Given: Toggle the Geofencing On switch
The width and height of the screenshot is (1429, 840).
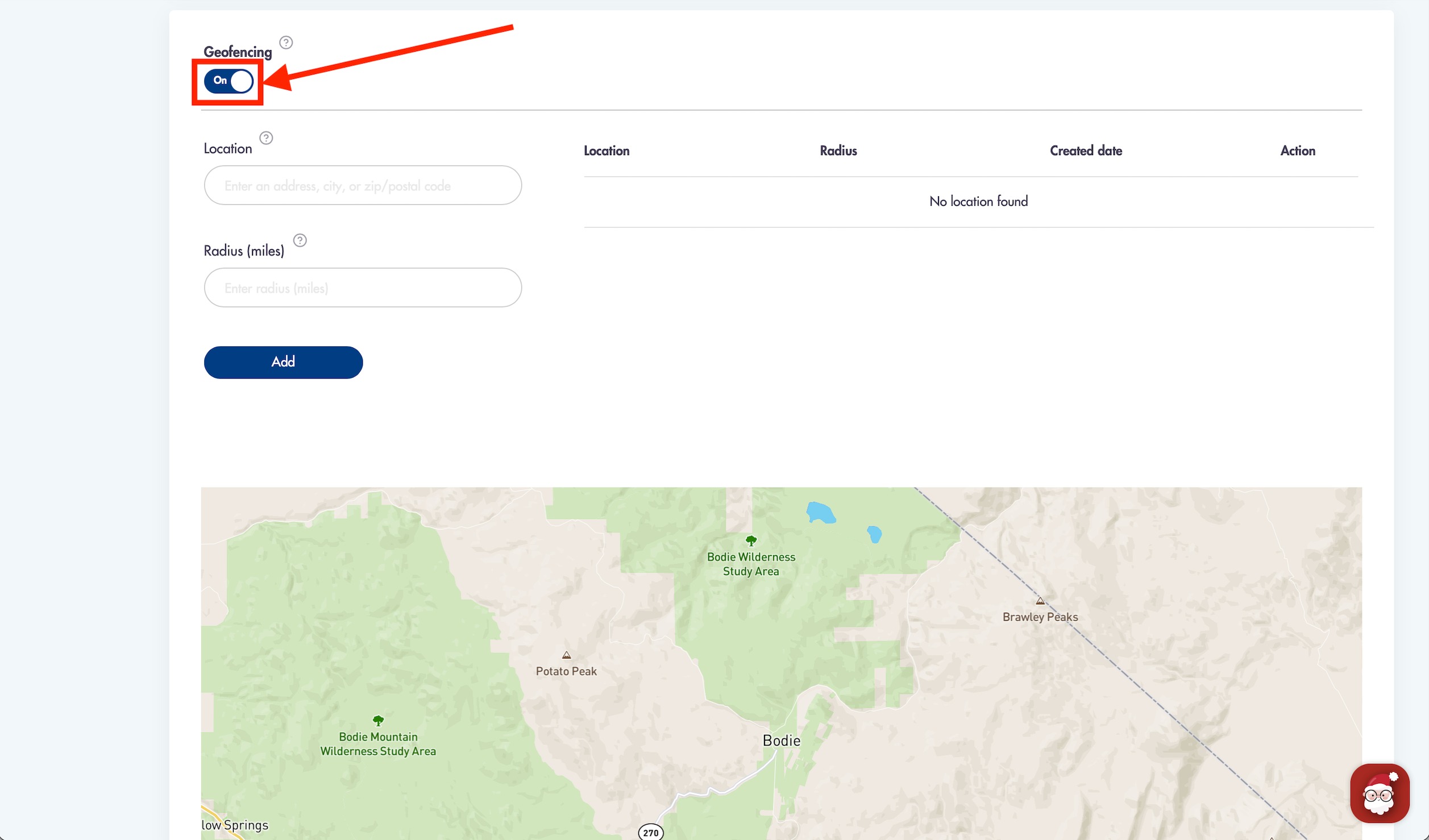Looking at the screenshot, I should (229, 81).
